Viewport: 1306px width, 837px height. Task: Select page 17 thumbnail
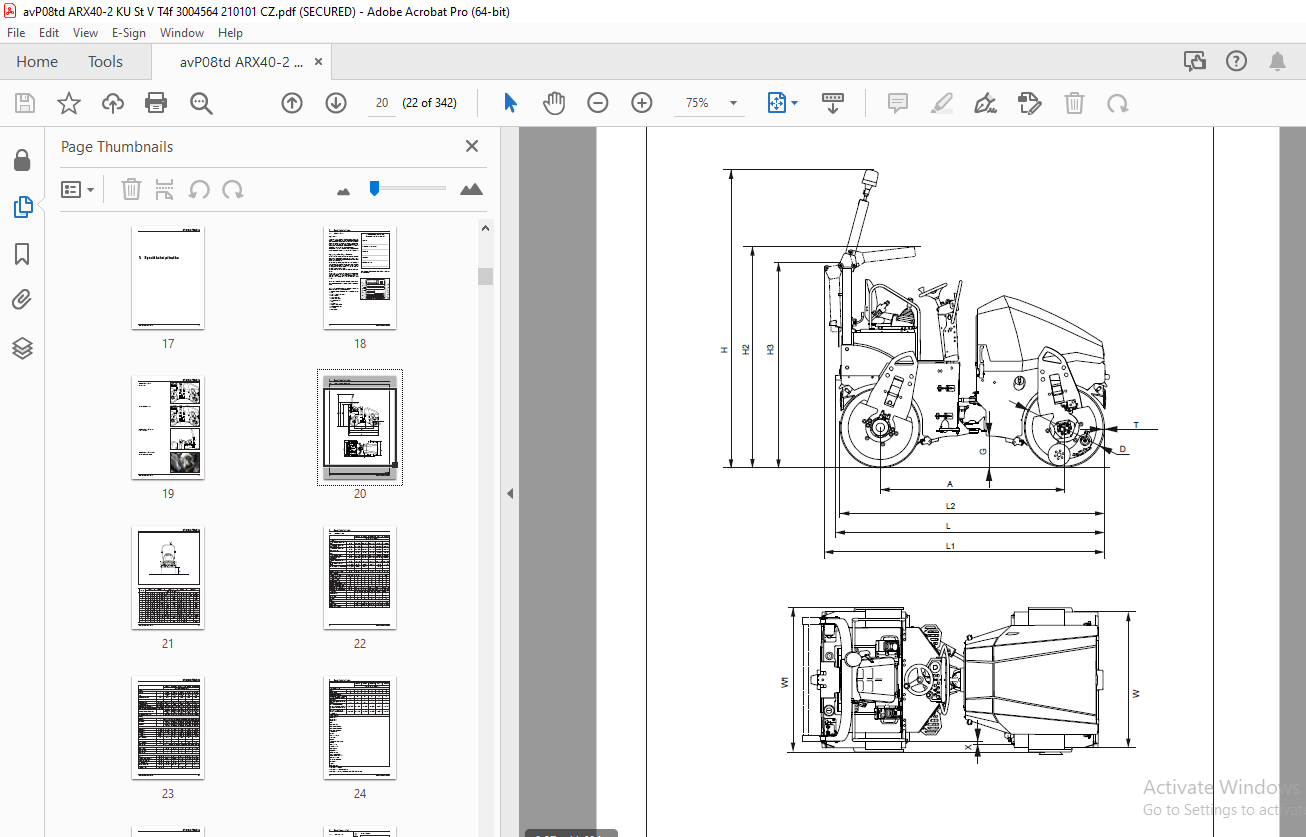(168, 277)
